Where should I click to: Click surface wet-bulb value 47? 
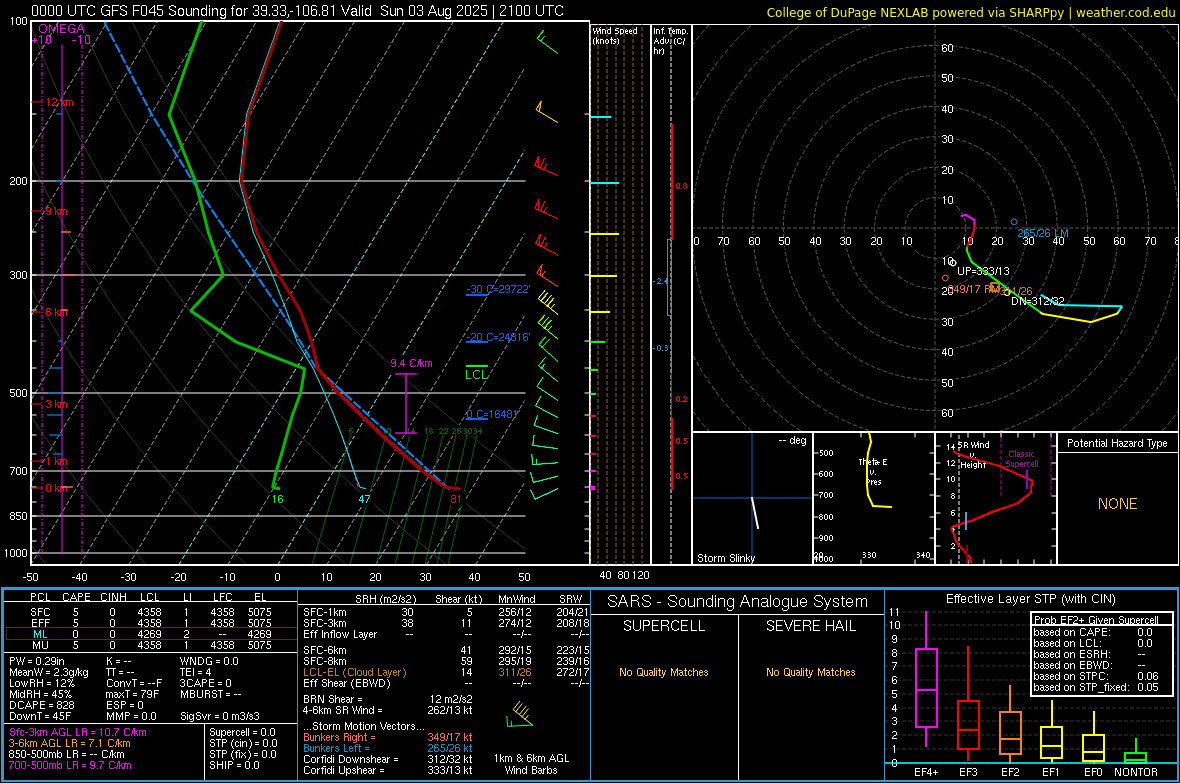pyautogui.click(x=364, y=499)
